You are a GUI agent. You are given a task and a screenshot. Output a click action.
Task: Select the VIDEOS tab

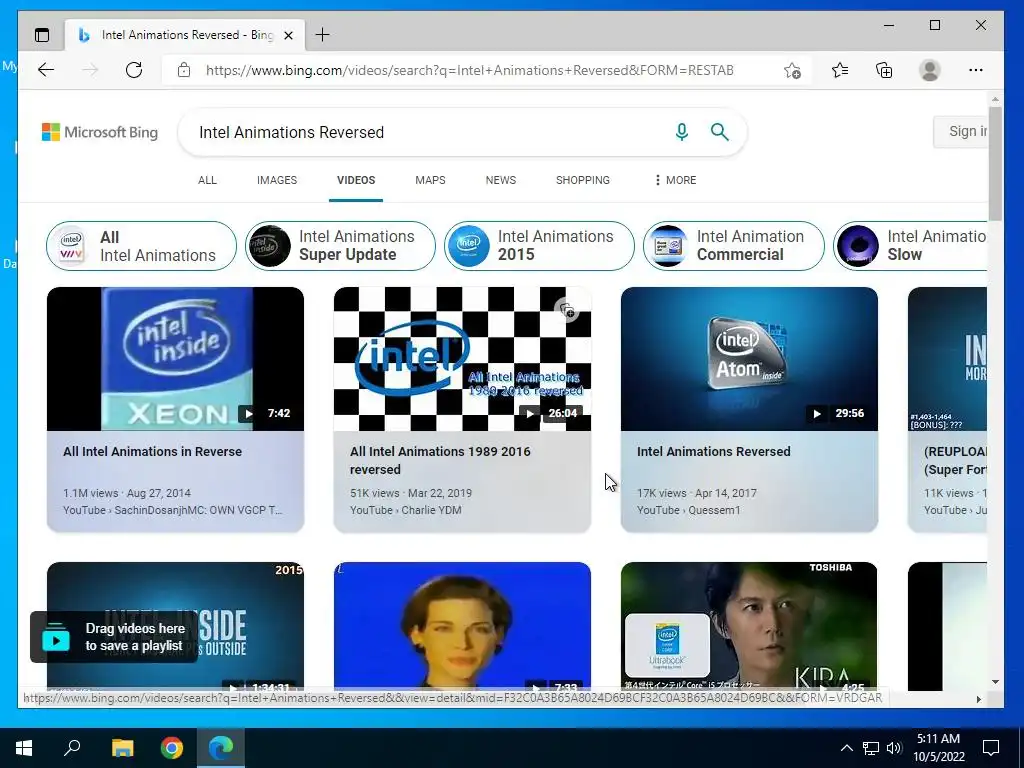click(356, 180)
